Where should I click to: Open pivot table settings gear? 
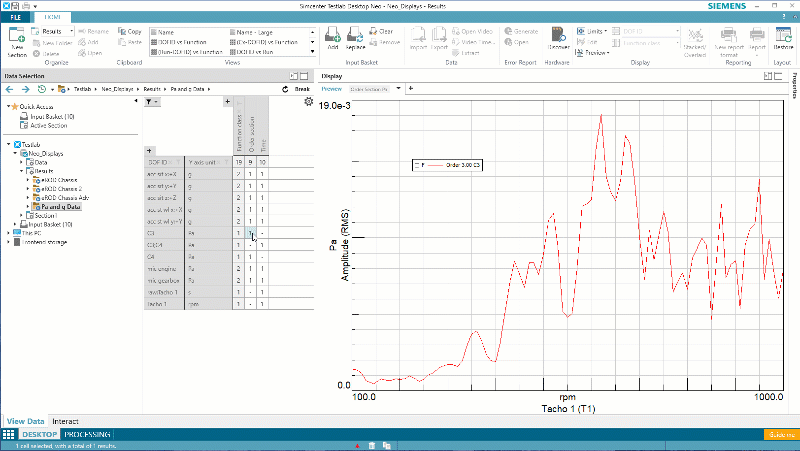[308, 102]
